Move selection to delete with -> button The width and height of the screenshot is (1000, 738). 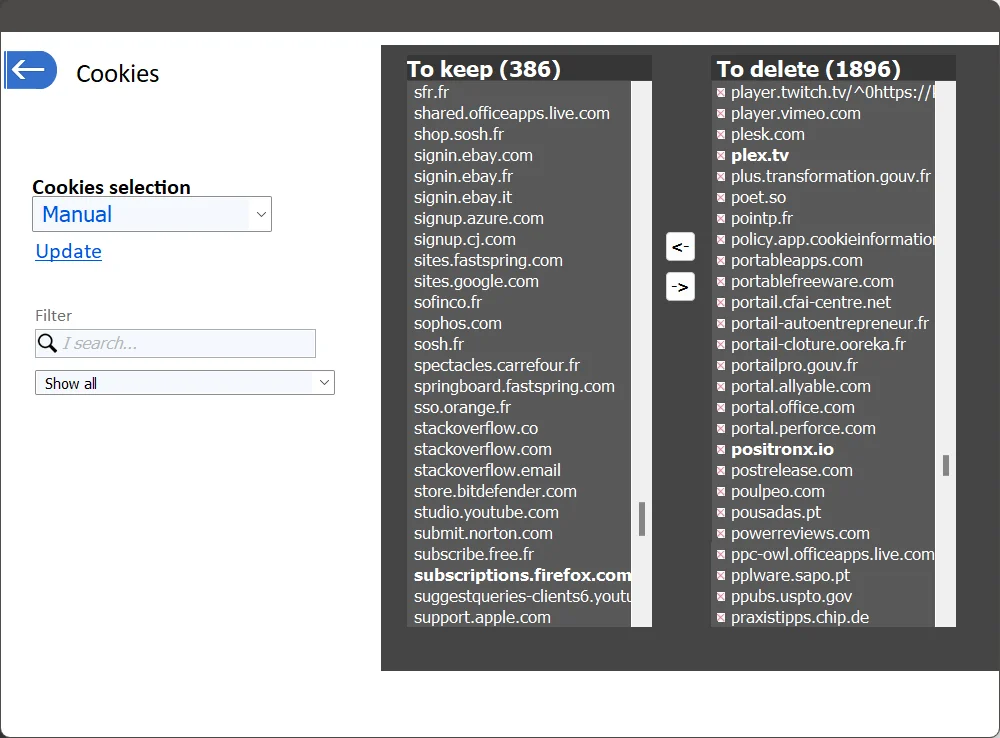click(x=680, y=287)
